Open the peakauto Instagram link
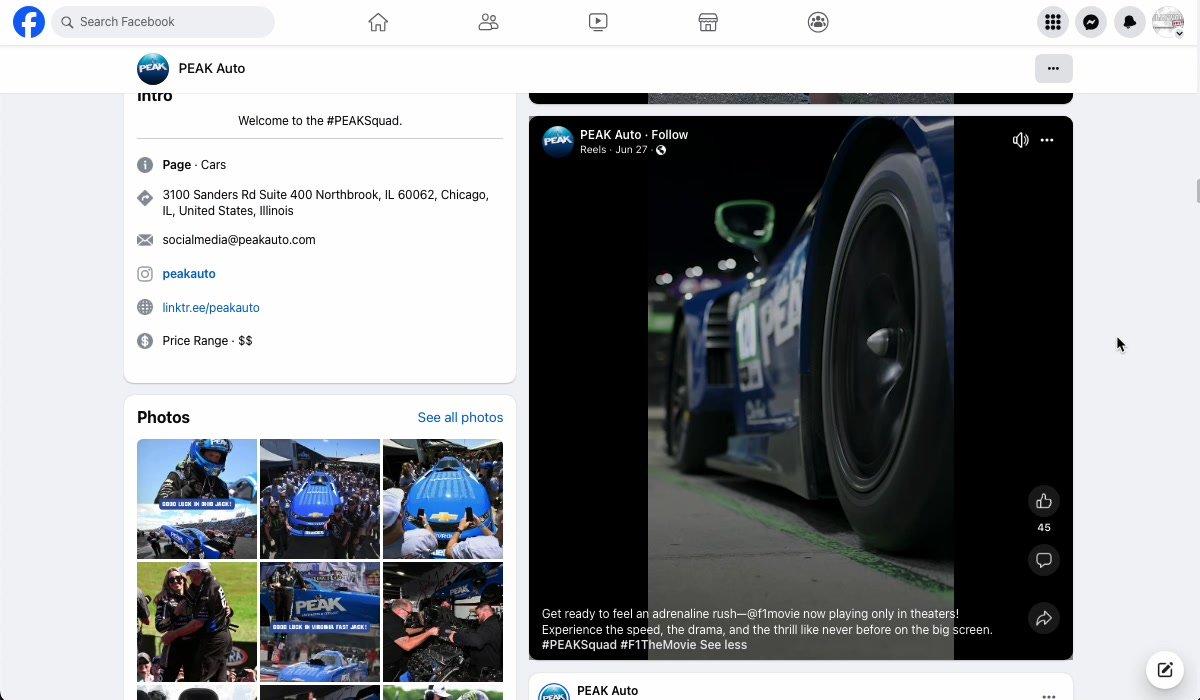 pos(189,274)
